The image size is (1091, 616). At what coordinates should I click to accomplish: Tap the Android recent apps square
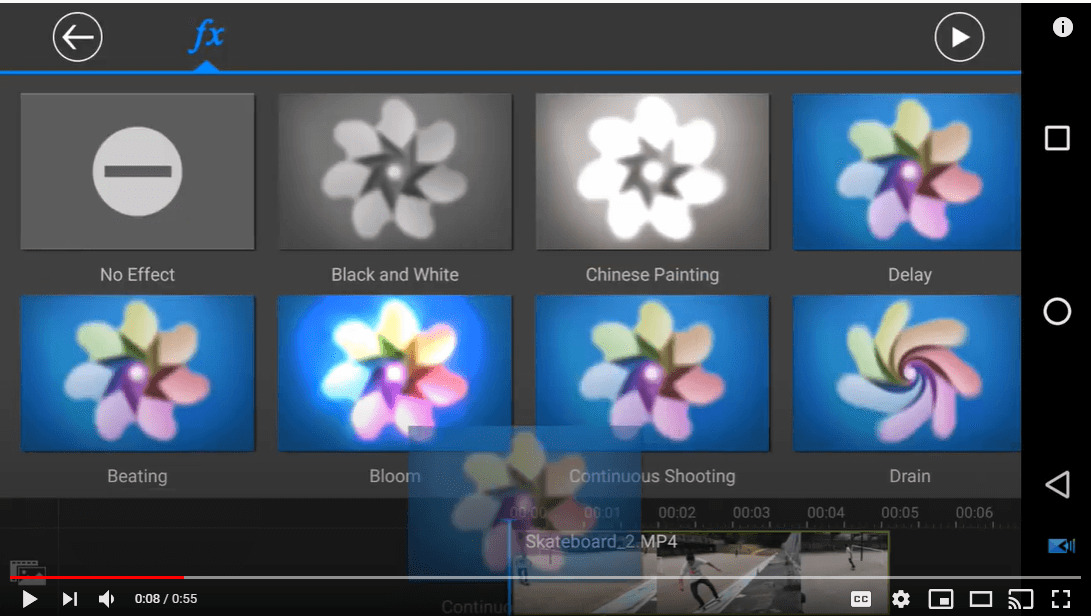pos(1057,138)
